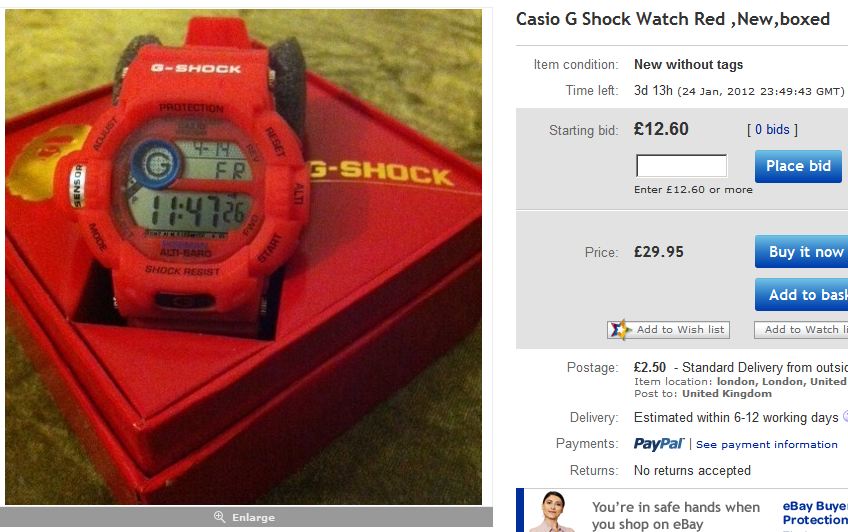Click the star icon on Wish list button
The height and width of the screenshot is (532, 848).
tap(620, 329)
